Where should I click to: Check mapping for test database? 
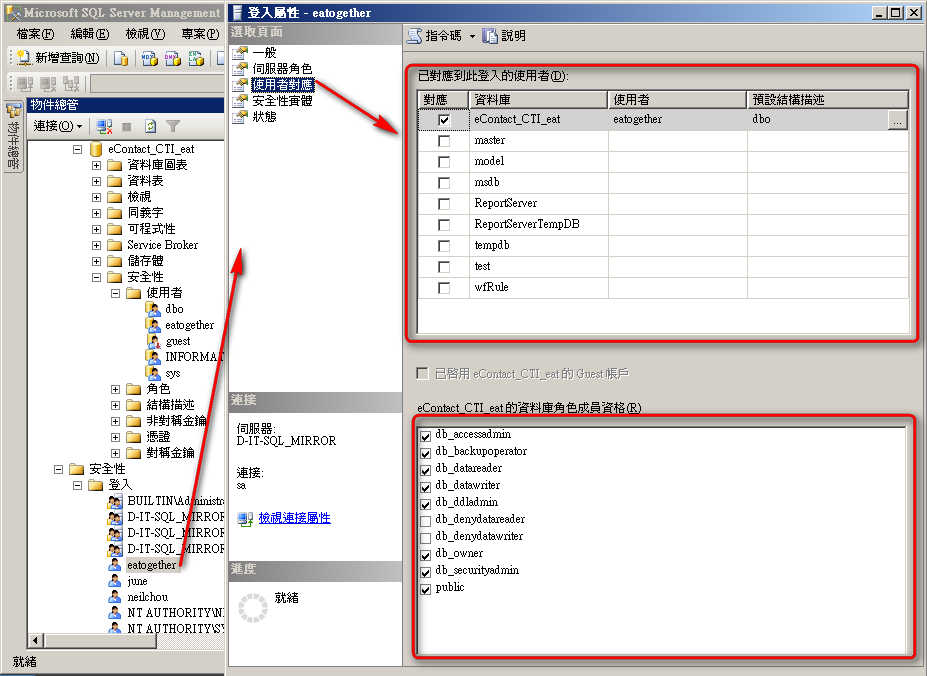(444, 267)
